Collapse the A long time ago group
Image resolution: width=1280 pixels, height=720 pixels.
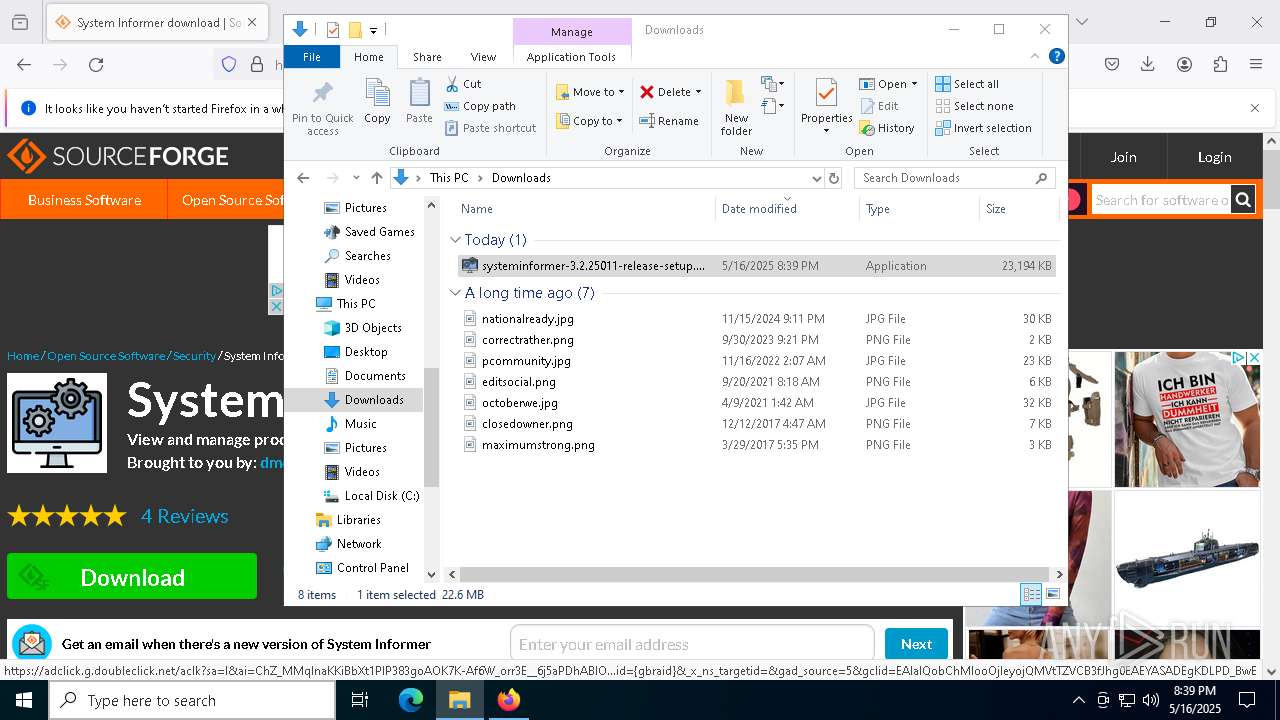tap(455, 293)
